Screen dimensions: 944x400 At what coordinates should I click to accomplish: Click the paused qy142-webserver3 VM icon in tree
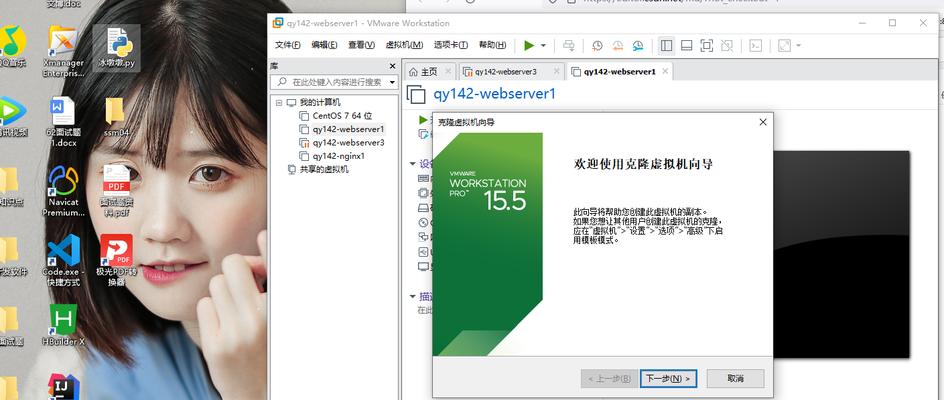(304, 143)
